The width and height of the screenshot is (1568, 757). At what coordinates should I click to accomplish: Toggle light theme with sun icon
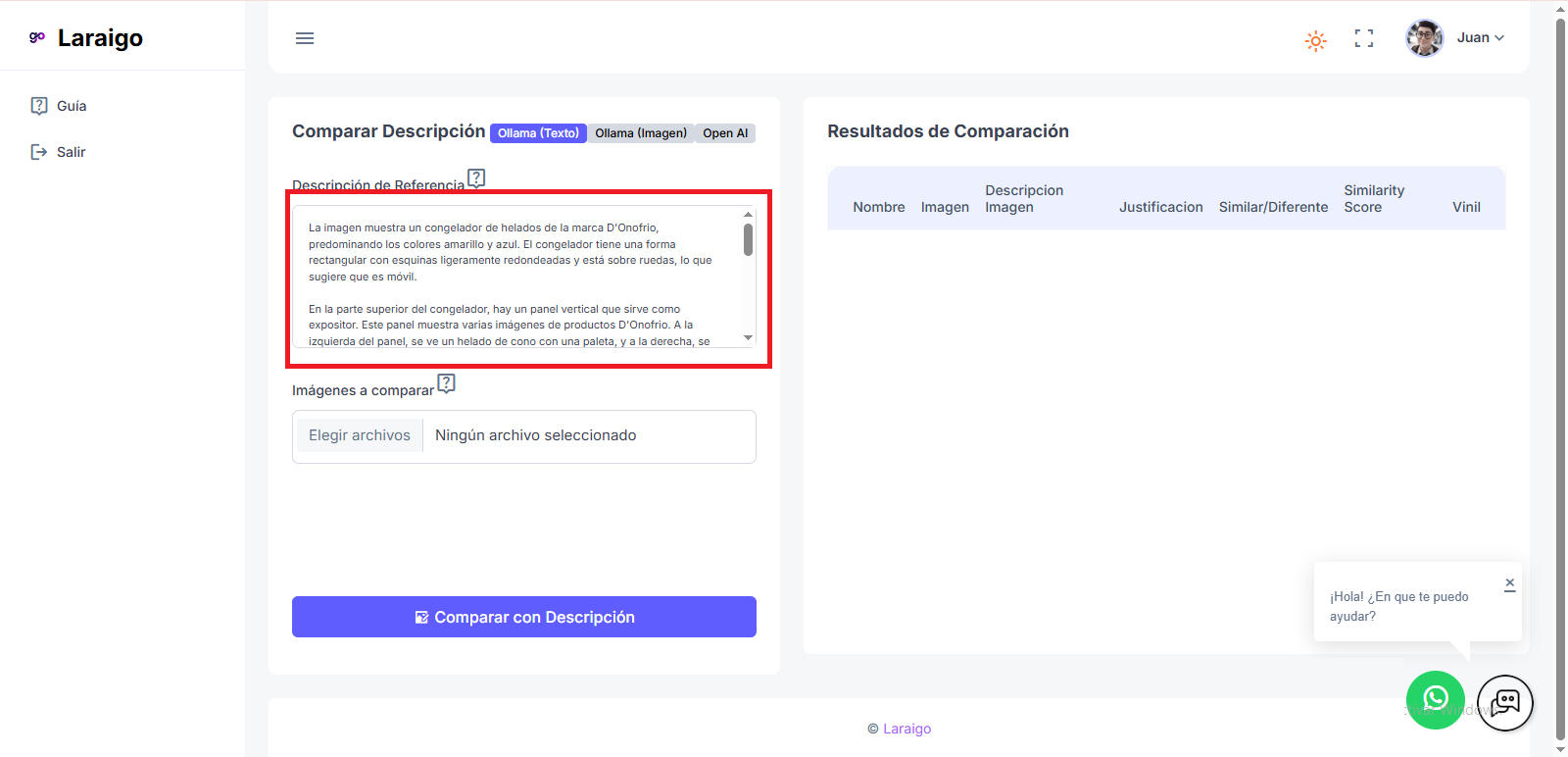pyautogui.click(x=1315, y=40)
